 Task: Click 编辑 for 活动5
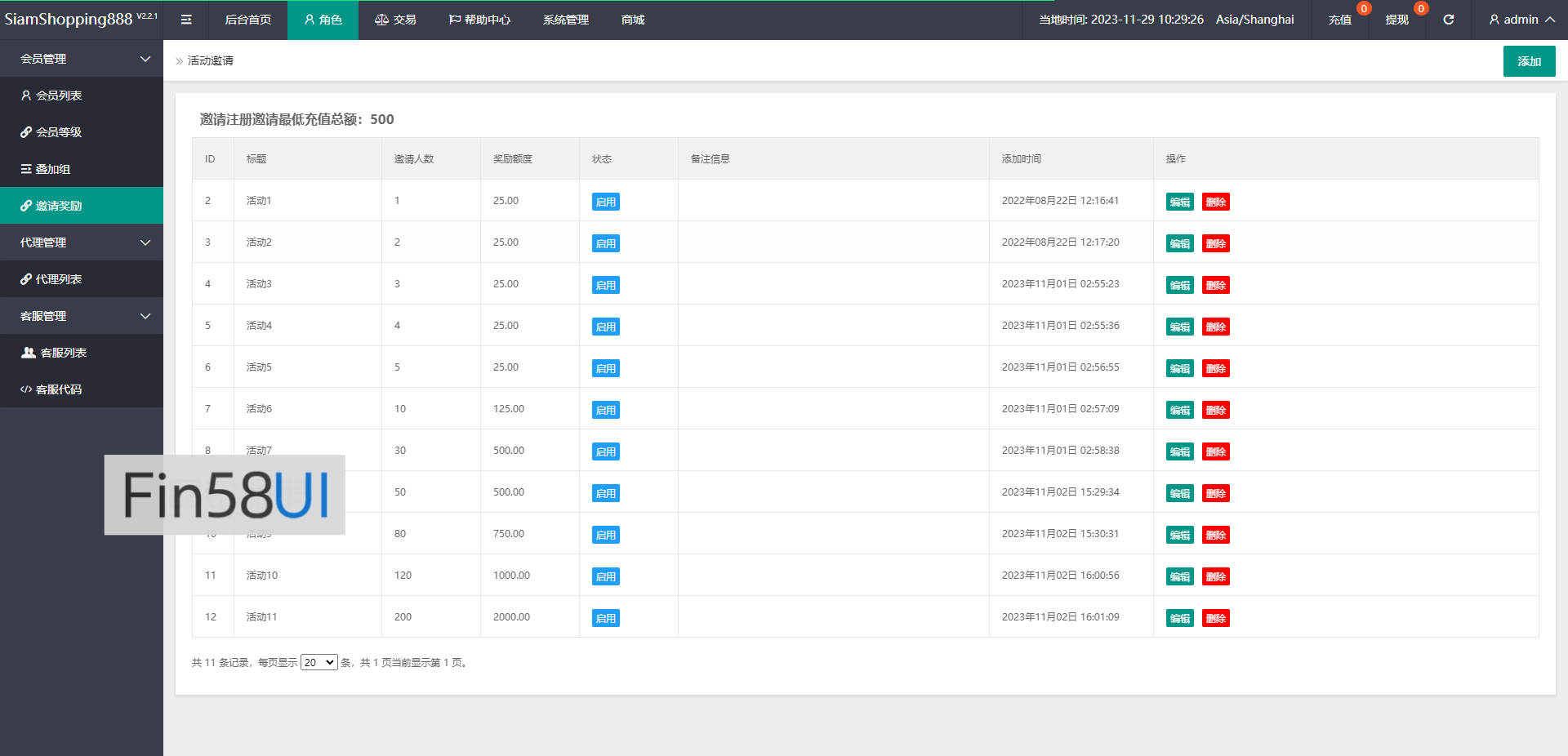(1180, 368)
